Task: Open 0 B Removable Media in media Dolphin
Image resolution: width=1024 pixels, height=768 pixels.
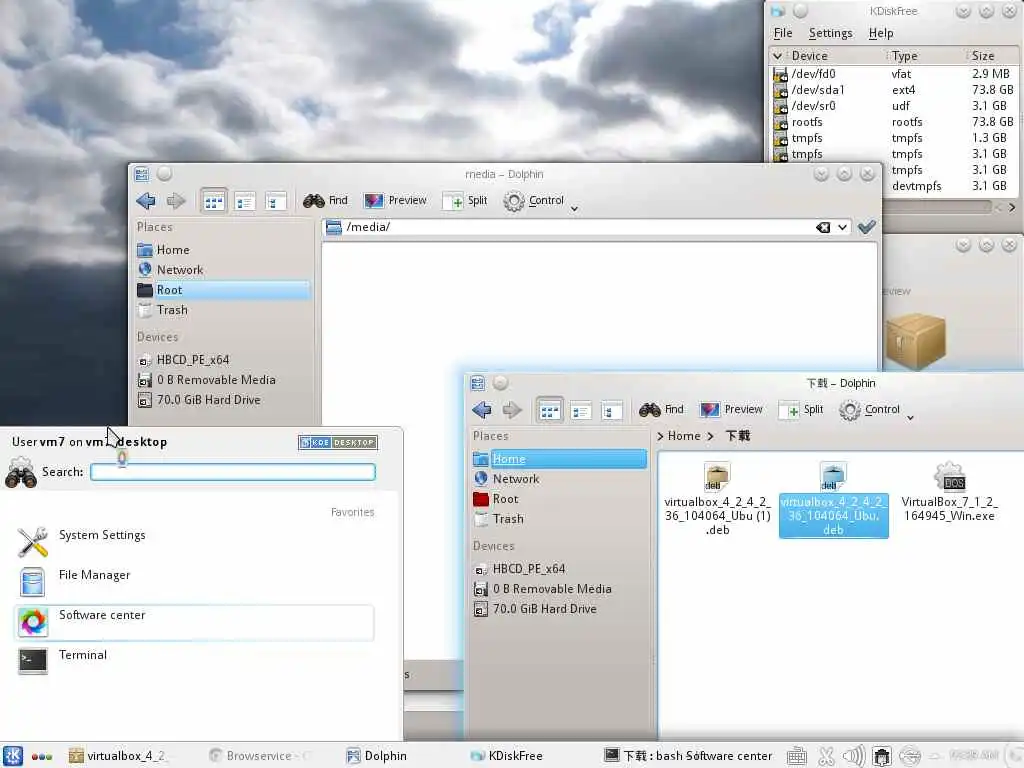Action: 223,380
